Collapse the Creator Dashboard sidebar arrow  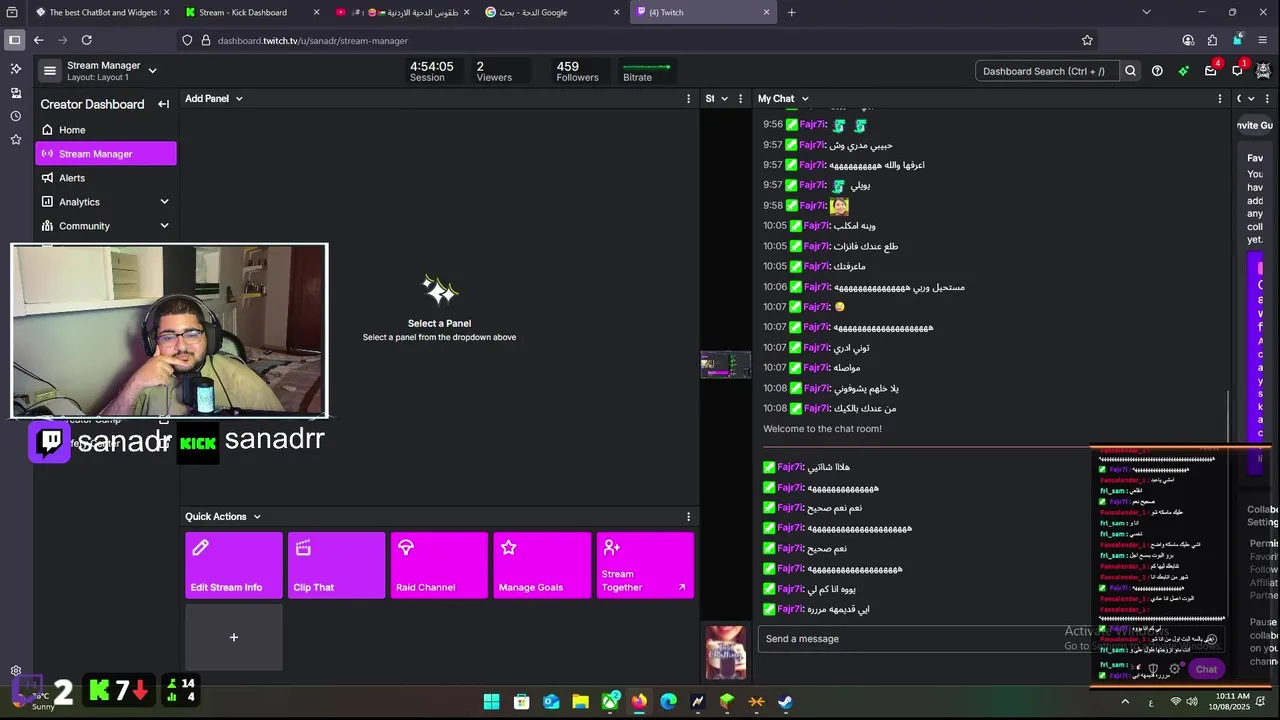[163, 104]
